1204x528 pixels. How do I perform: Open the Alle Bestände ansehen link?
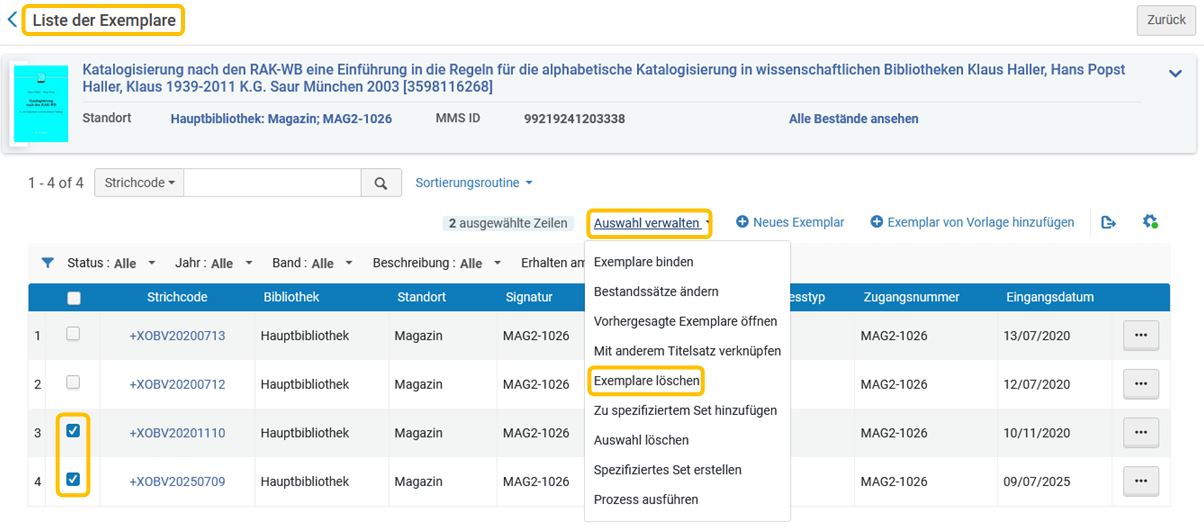pyautogui.click(x=853, y=119)
